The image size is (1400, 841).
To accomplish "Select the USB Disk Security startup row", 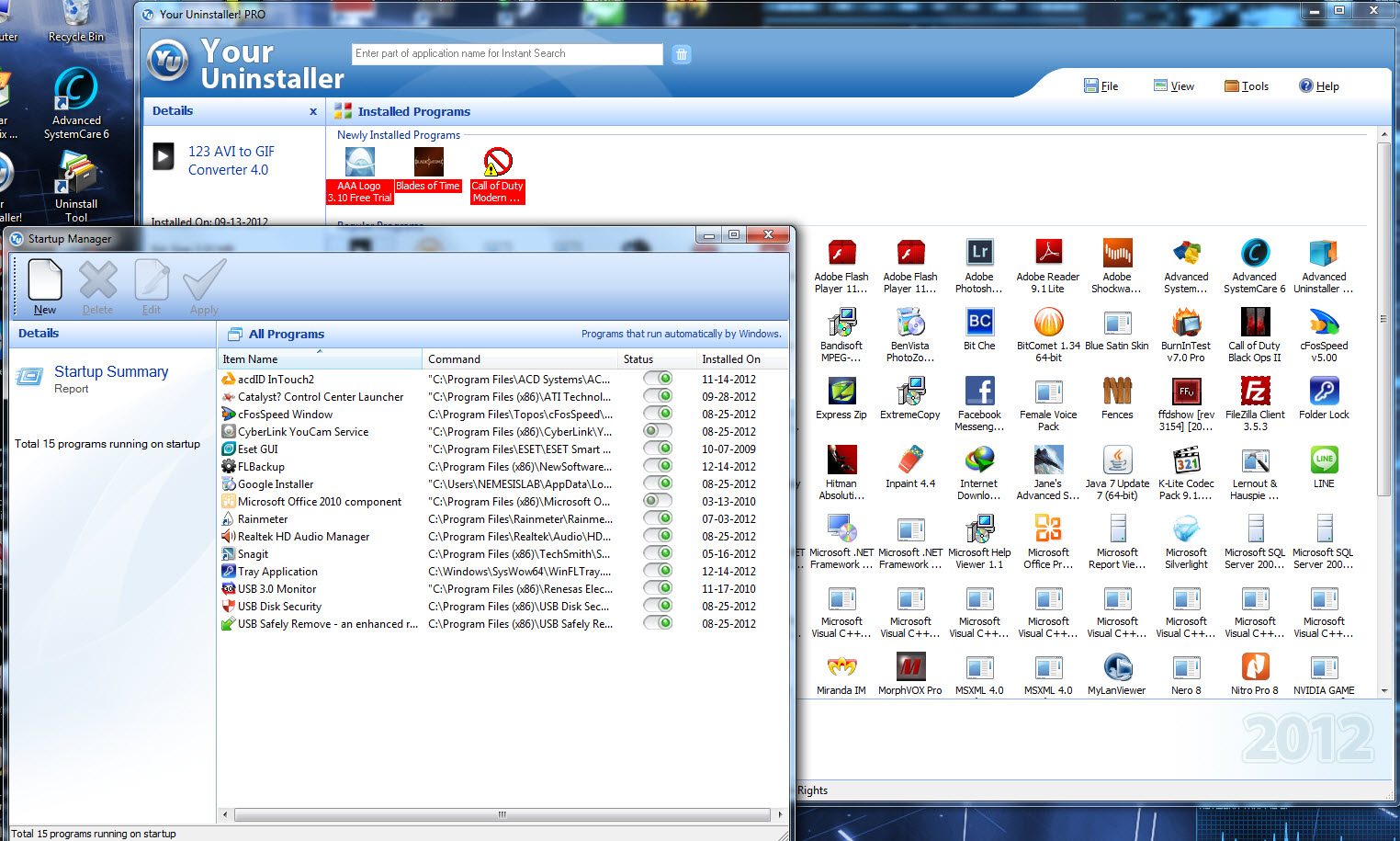I will [503, 606].
